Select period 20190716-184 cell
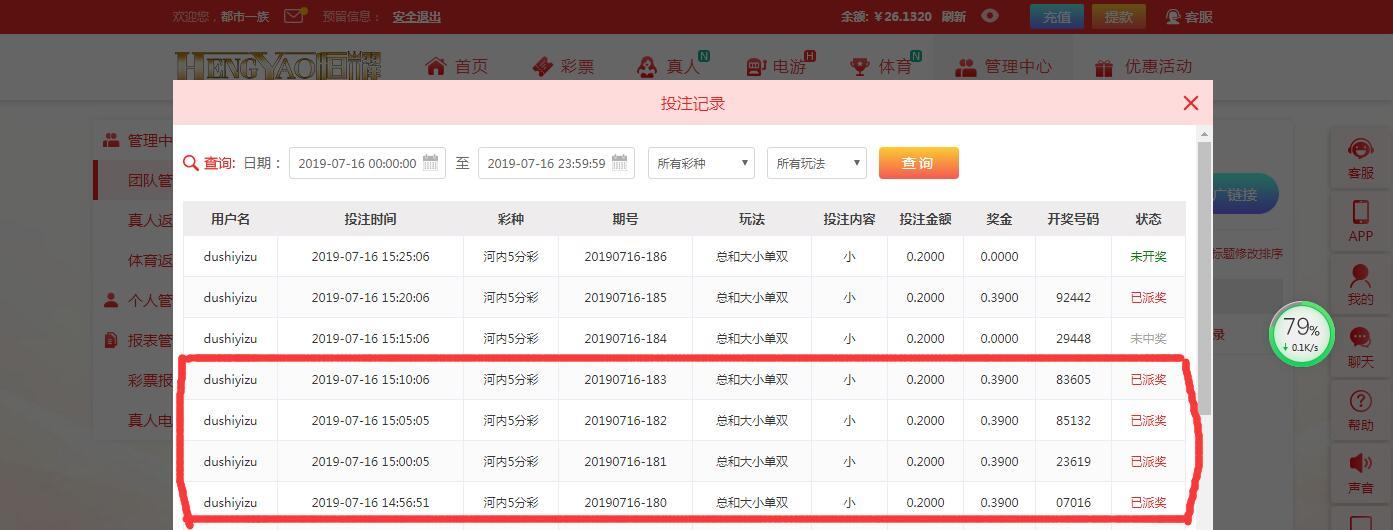Image resolution: width=1393 pixels, height=530 pixels. click(x=625, y=338)
